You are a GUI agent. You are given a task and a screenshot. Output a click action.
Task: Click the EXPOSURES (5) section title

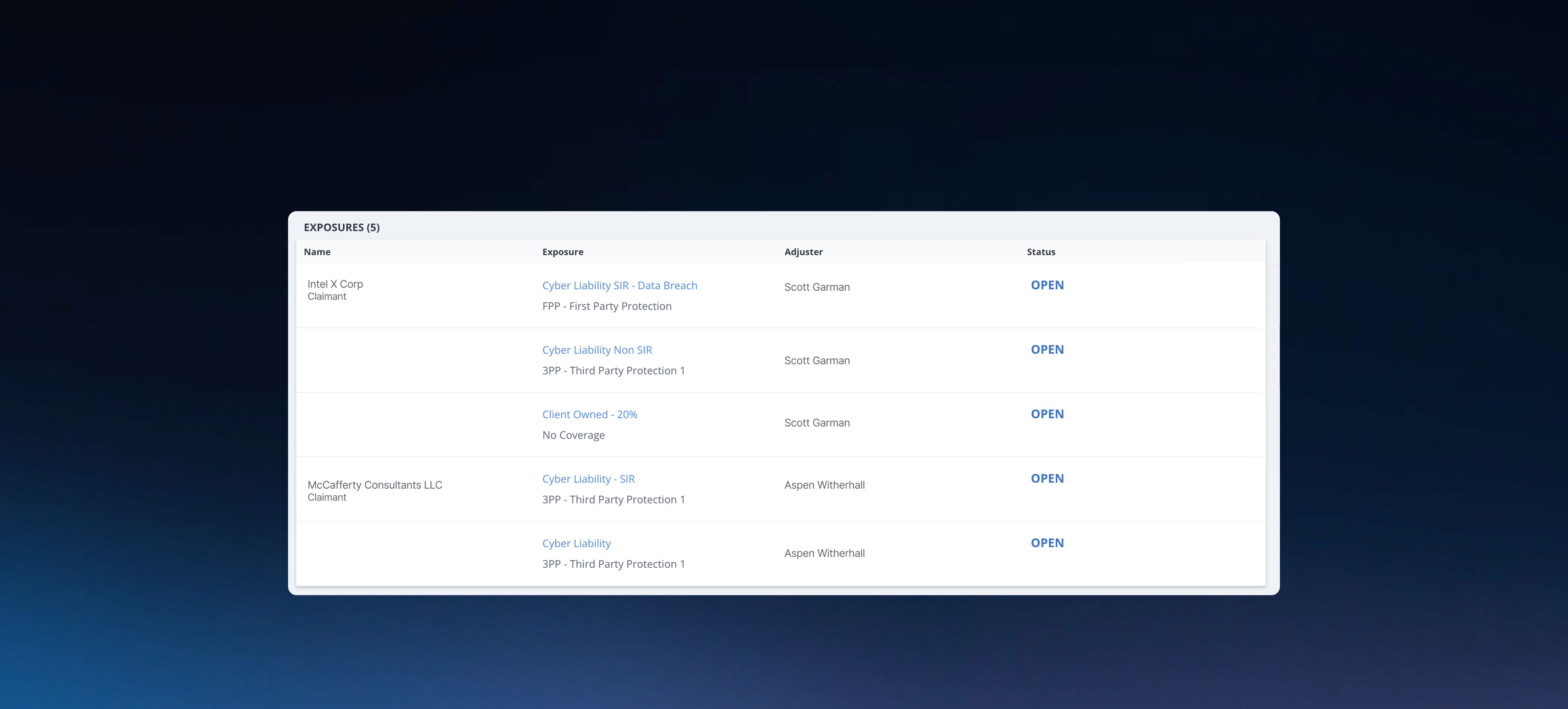341,228
